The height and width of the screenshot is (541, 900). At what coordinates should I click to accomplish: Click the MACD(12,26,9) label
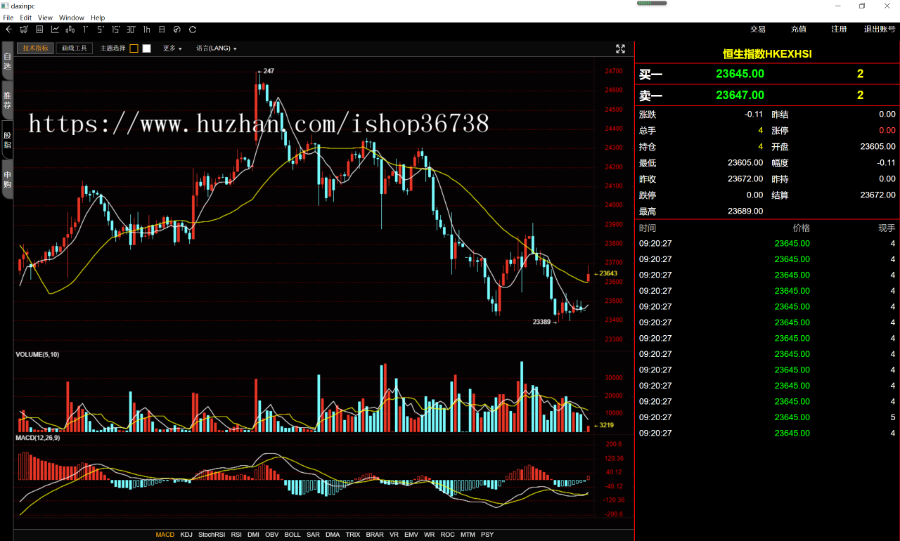click(37, 438)
